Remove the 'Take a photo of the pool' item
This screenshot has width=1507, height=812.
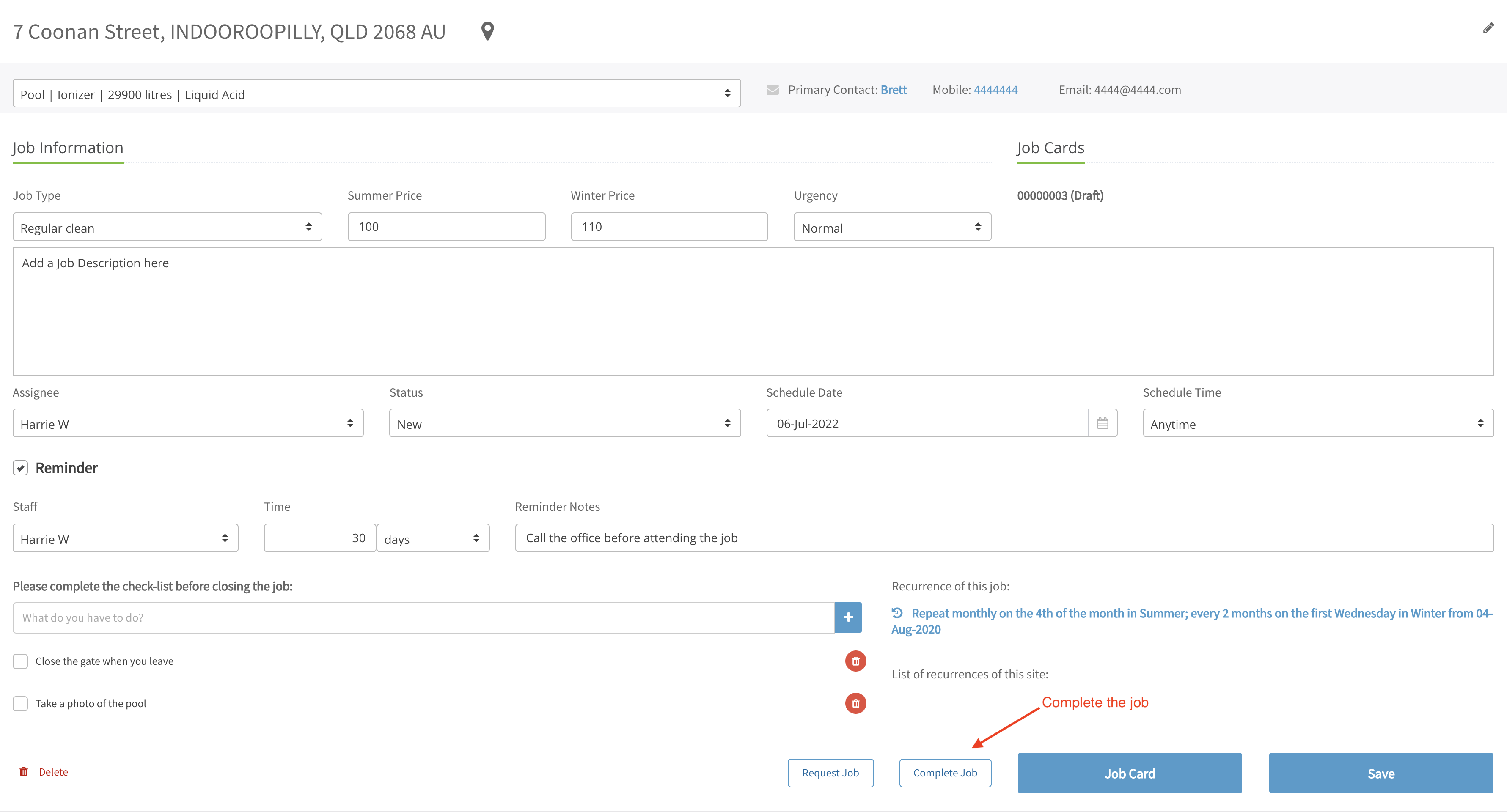pyautogui.click(x=855, y=703)
